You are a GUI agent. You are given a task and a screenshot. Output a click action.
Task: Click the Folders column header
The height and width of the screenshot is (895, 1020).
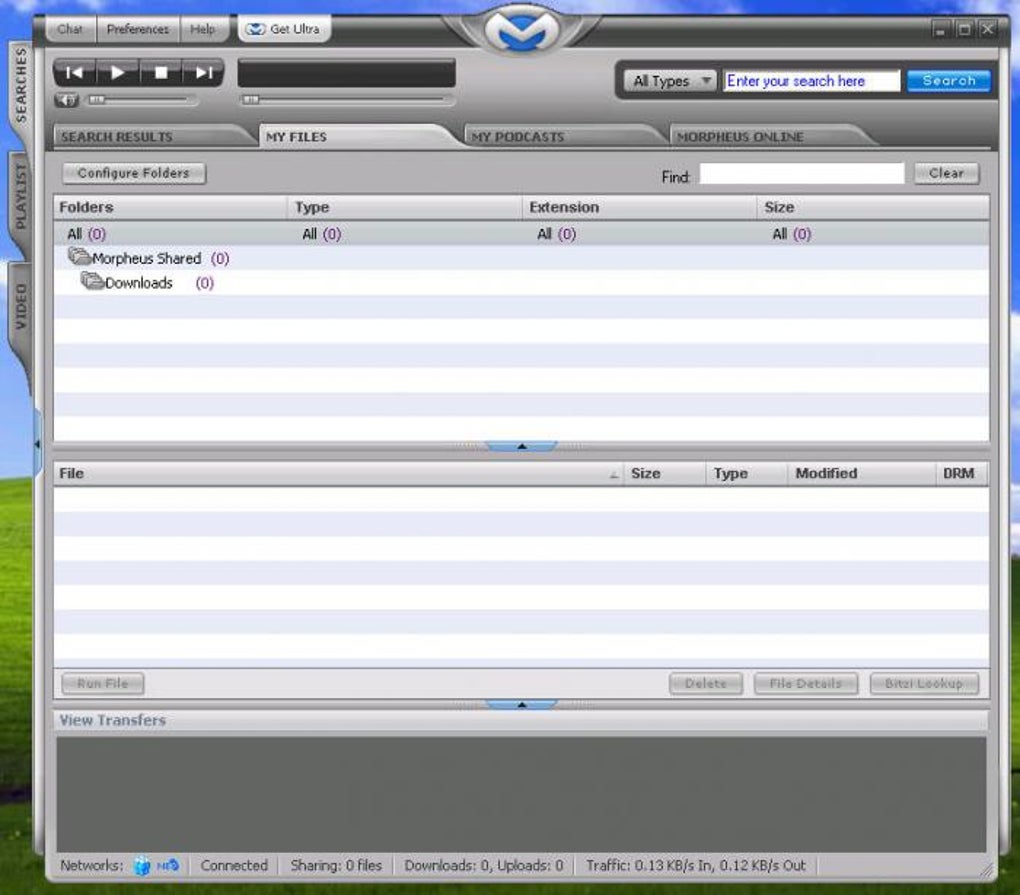[170, 207]
